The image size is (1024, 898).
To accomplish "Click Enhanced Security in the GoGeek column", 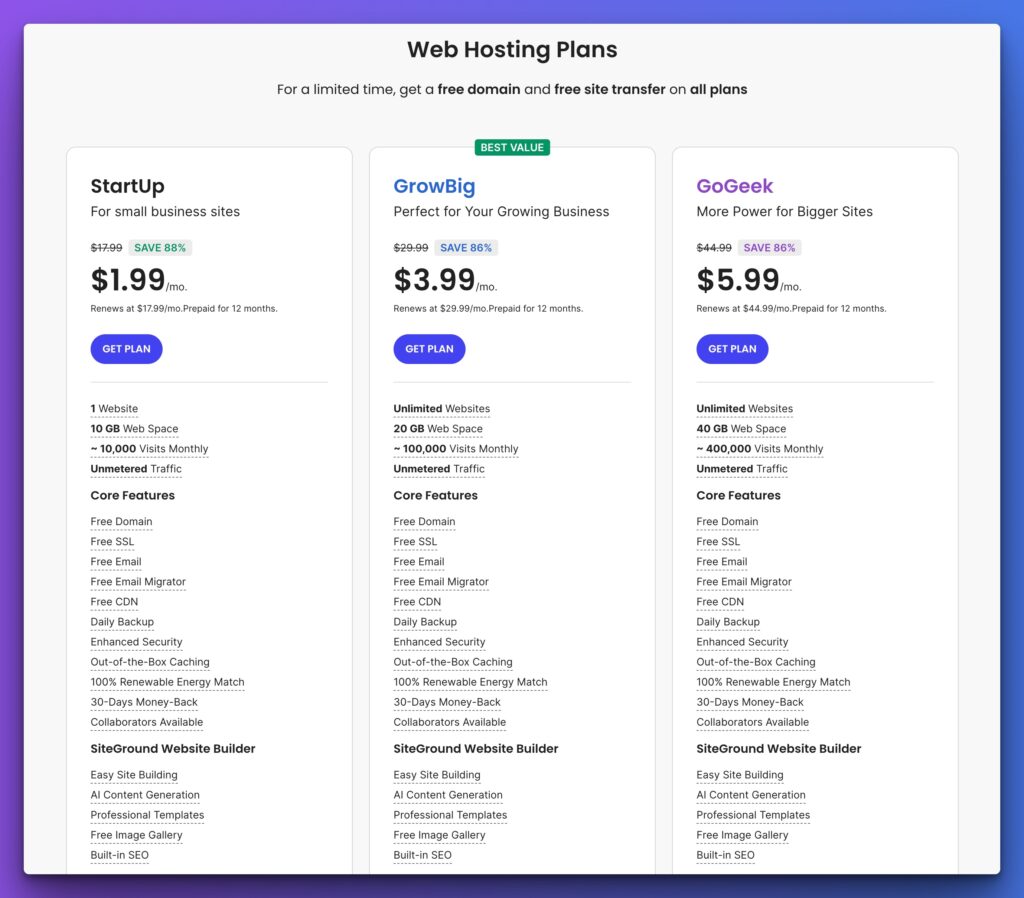I will point(742,642).
